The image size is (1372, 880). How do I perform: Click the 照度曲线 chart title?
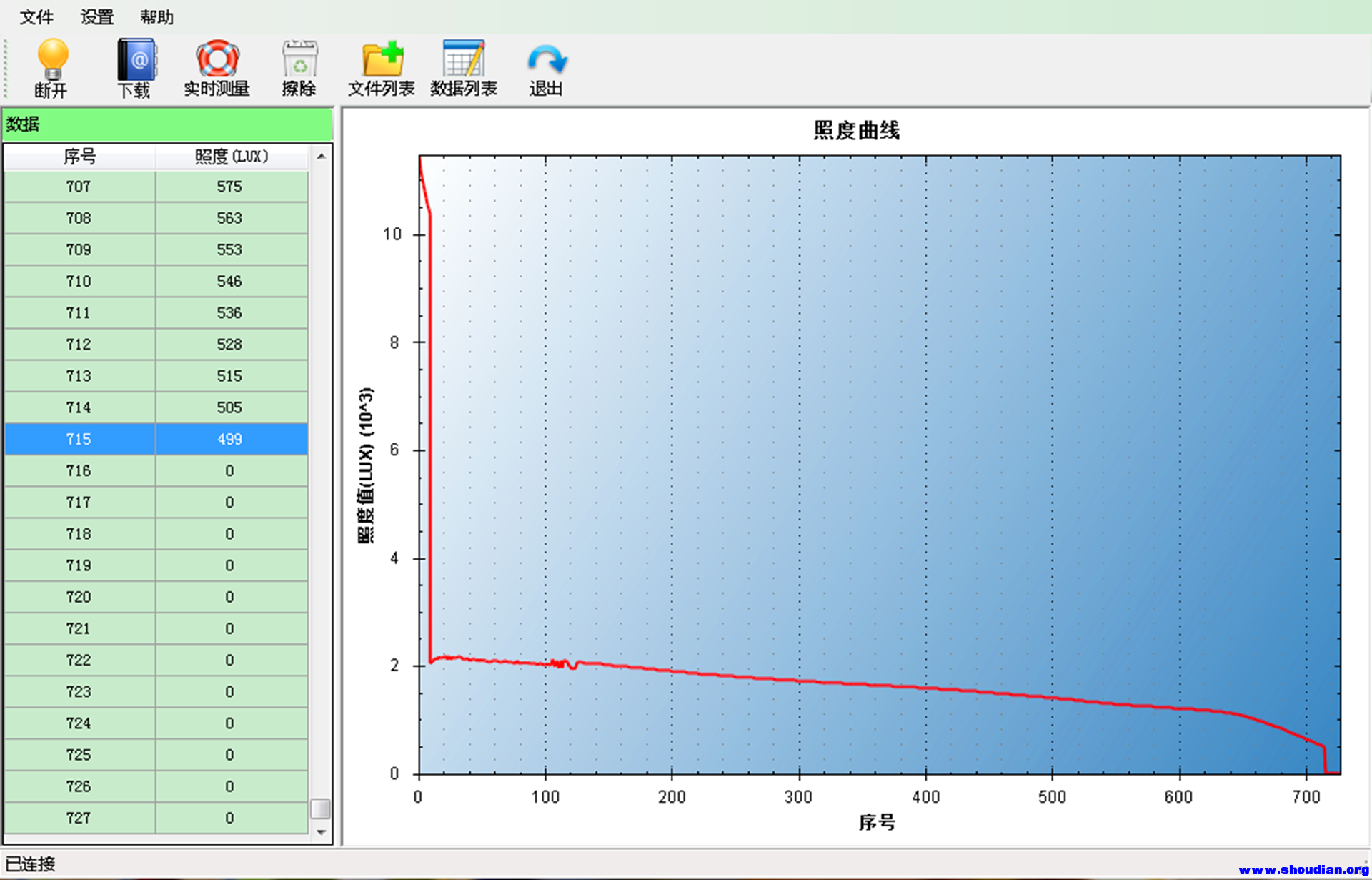[856, 131]
